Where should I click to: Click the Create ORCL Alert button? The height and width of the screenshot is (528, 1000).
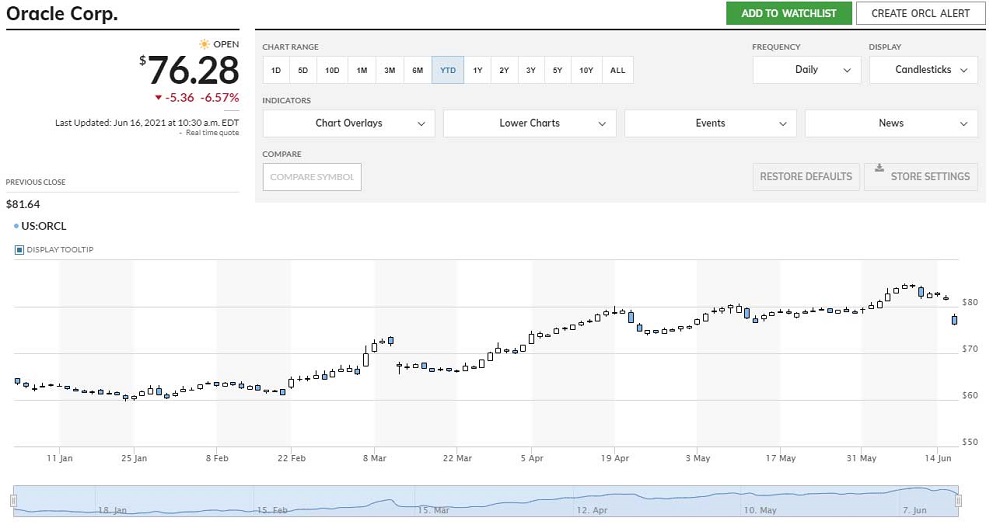tap(920, 13)
